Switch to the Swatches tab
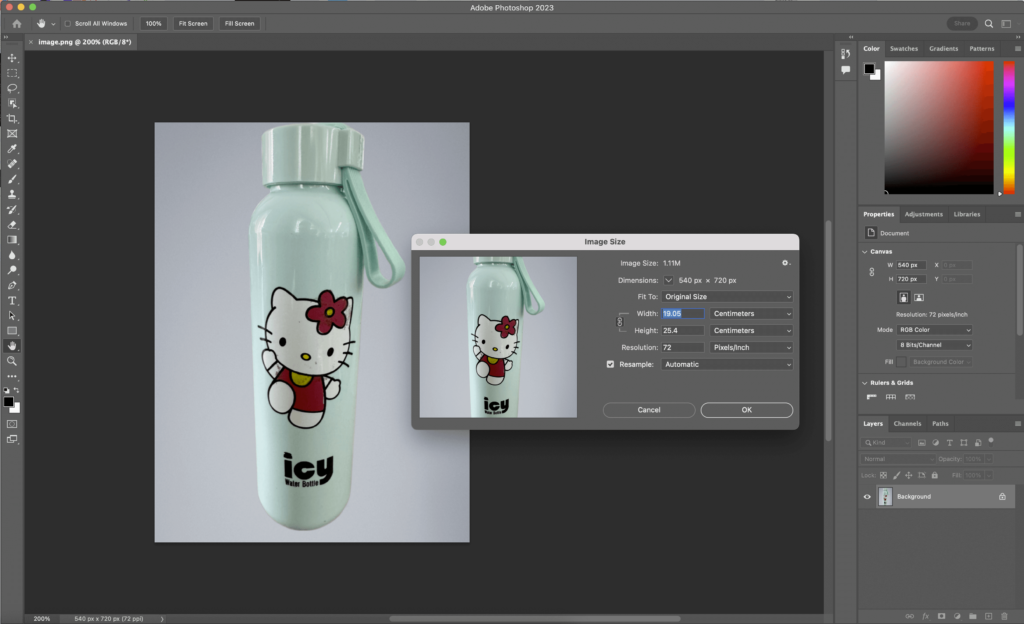Image resolution: width=1024 pixels, height=624 pixels. click(x=904, y=48)
